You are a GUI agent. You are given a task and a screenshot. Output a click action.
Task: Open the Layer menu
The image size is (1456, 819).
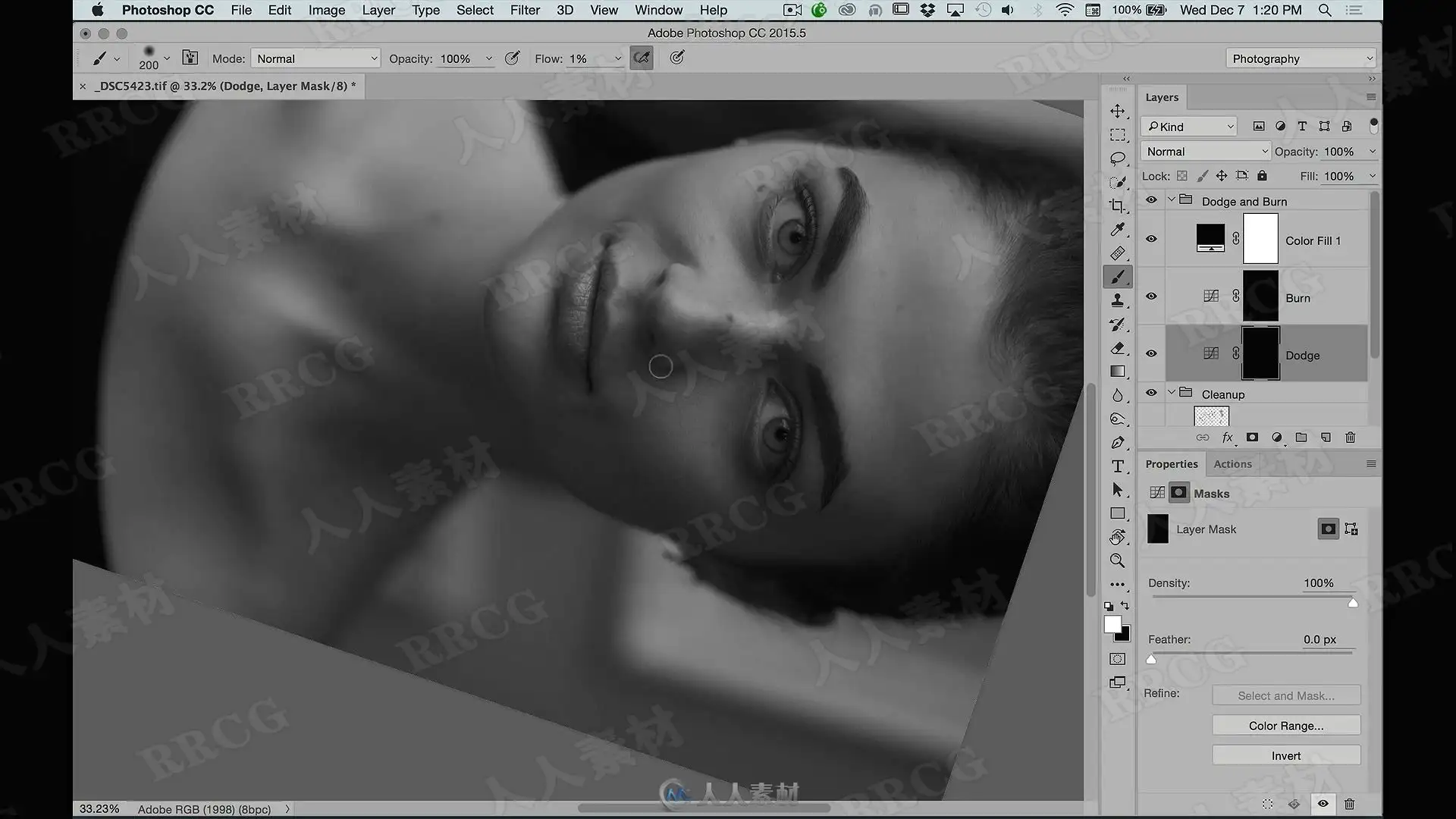coord(378,10)
